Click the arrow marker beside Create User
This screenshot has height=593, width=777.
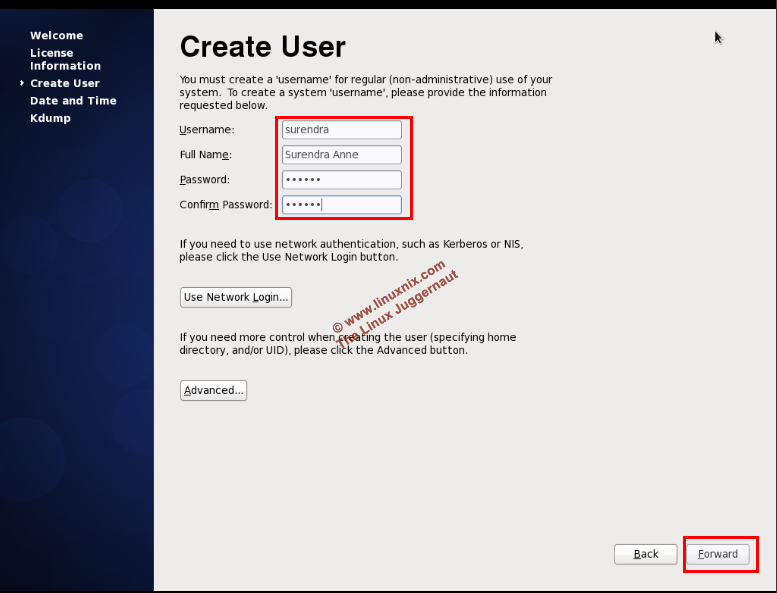point(22,83)
